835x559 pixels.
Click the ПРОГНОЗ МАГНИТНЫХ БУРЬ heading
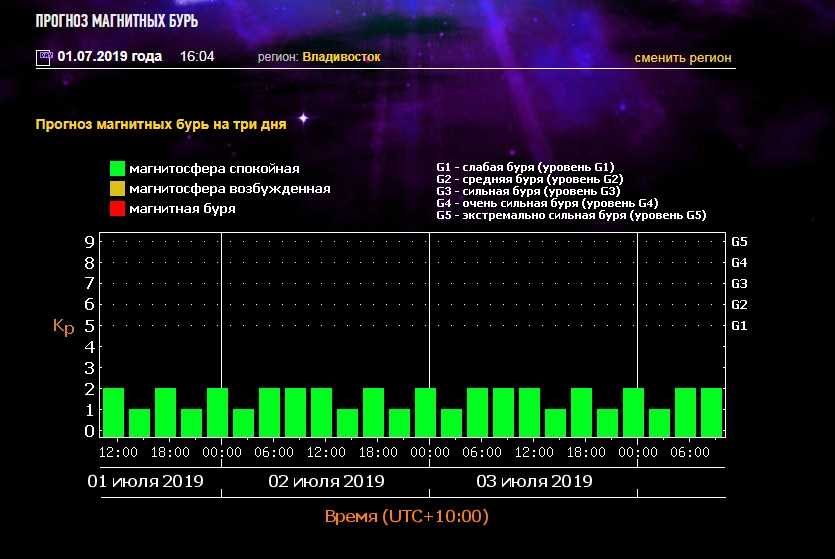117,21
